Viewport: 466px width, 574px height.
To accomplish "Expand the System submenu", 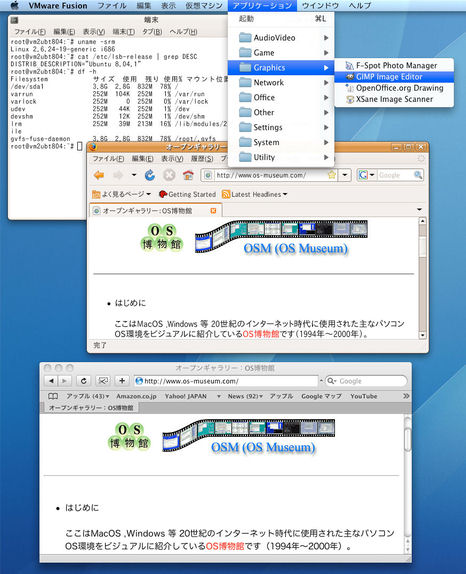I will pos(281,142).
